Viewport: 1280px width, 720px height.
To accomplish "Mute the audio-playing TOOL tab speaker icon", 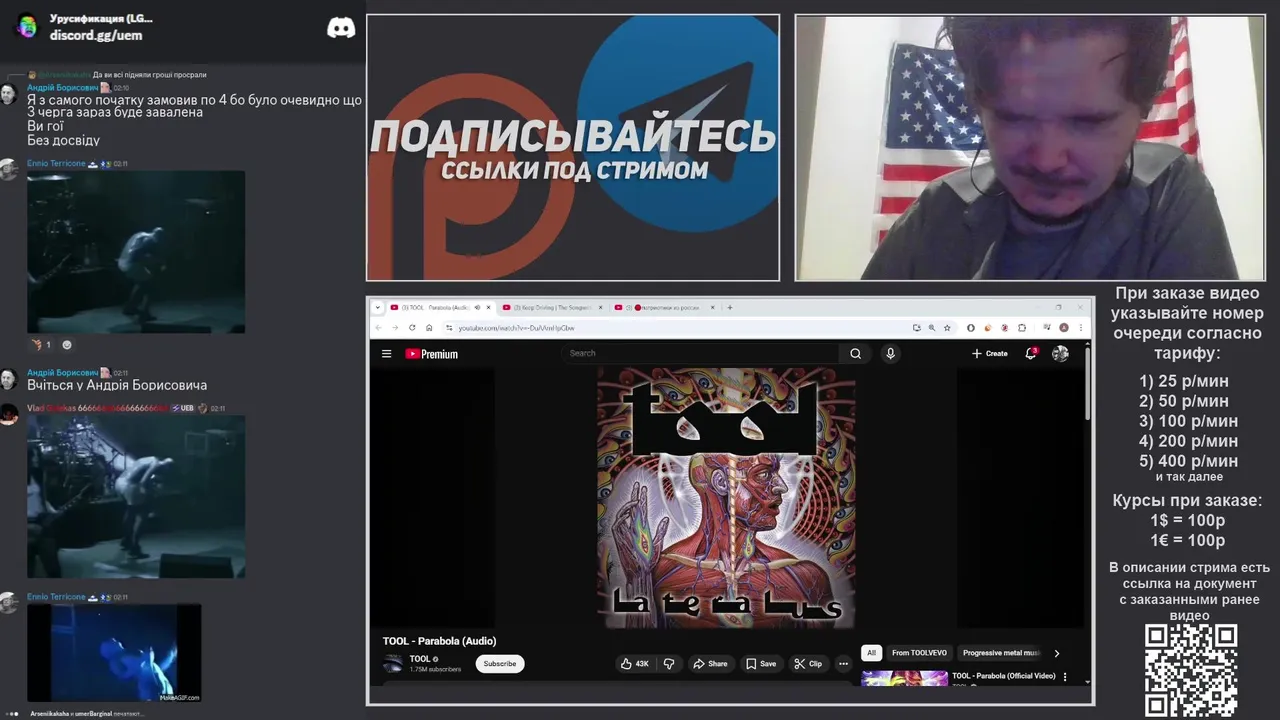I will 477,307.
